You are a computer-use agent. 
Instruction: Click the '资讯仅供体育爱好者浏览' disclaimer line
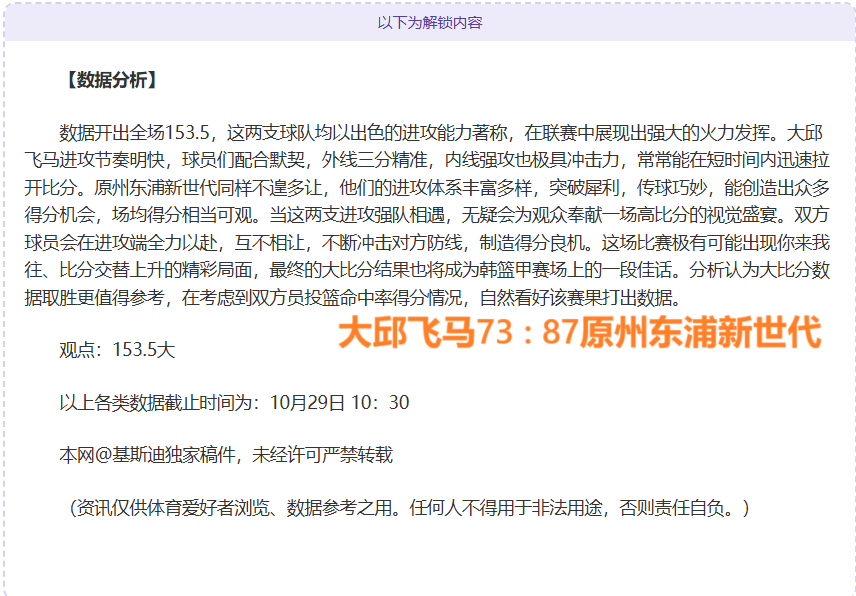pyautogui.click(x=172, y=508)
